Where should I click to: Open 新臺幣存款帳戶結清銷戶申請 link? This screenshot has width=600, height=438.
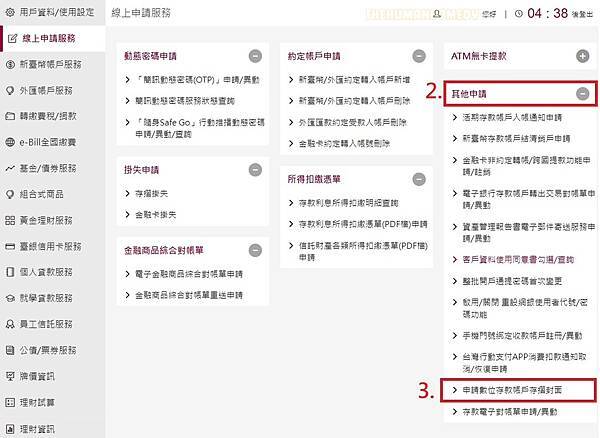click(x=516, y=138)
